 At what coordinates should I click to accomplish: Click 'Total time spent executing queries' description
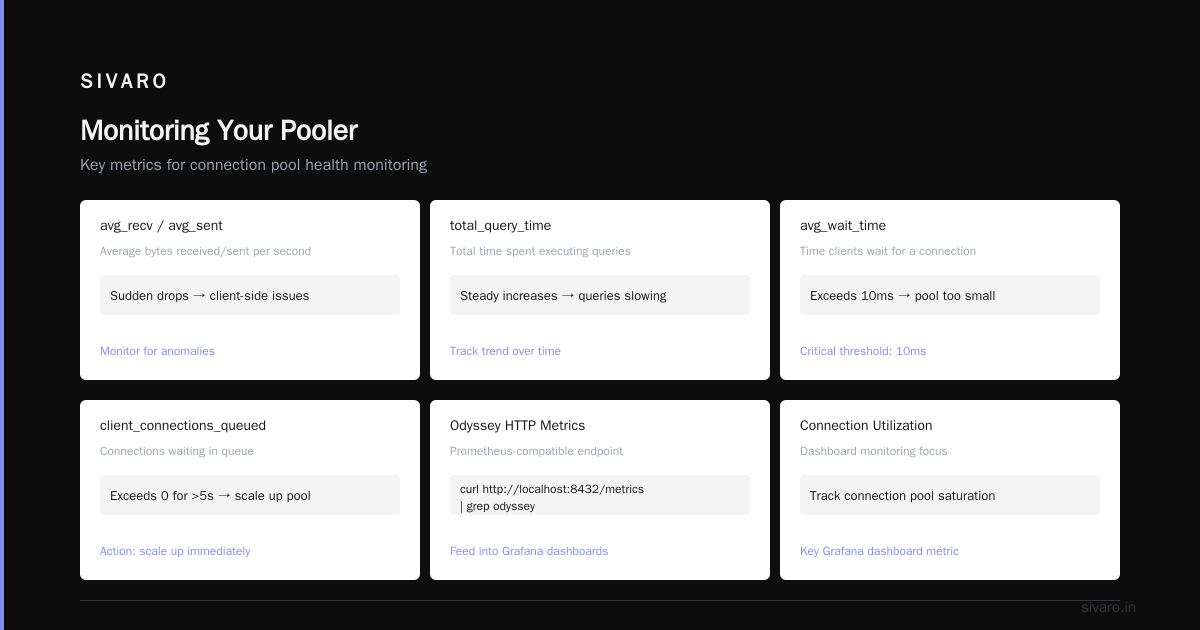540,251
